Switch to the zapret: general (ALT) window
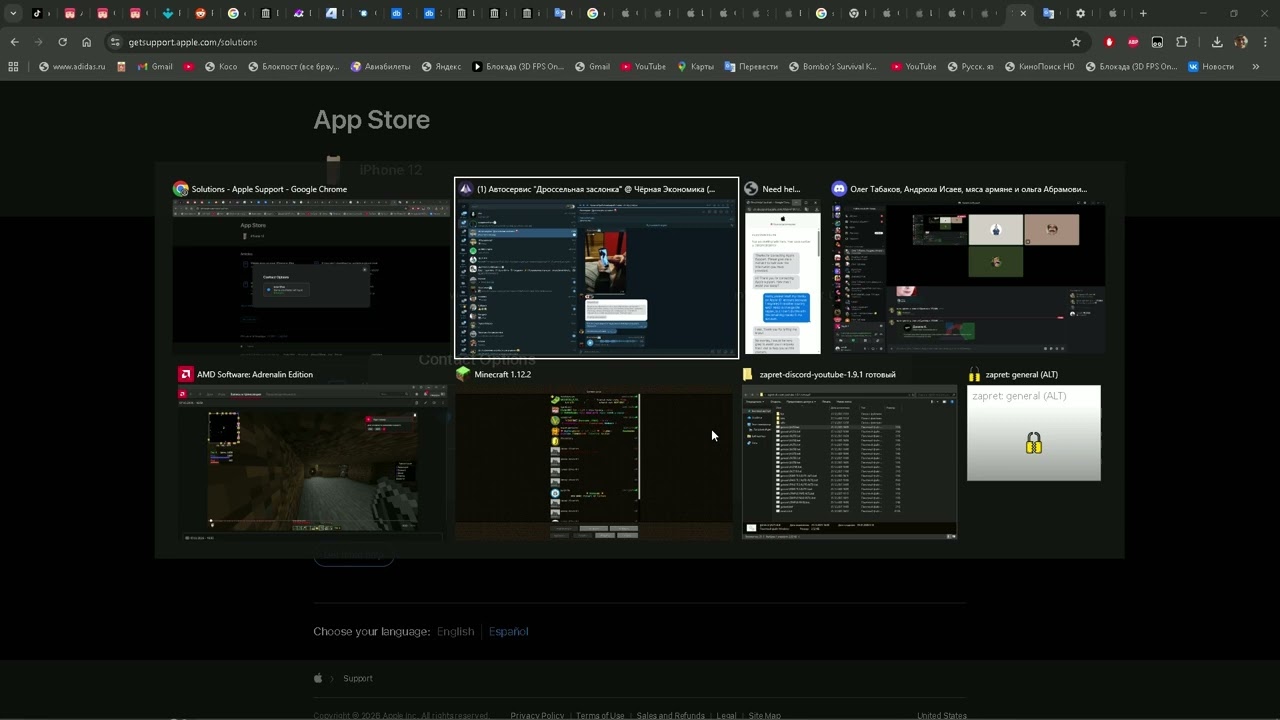Viewport: 1280px width, 720px height. [1034, 425]
